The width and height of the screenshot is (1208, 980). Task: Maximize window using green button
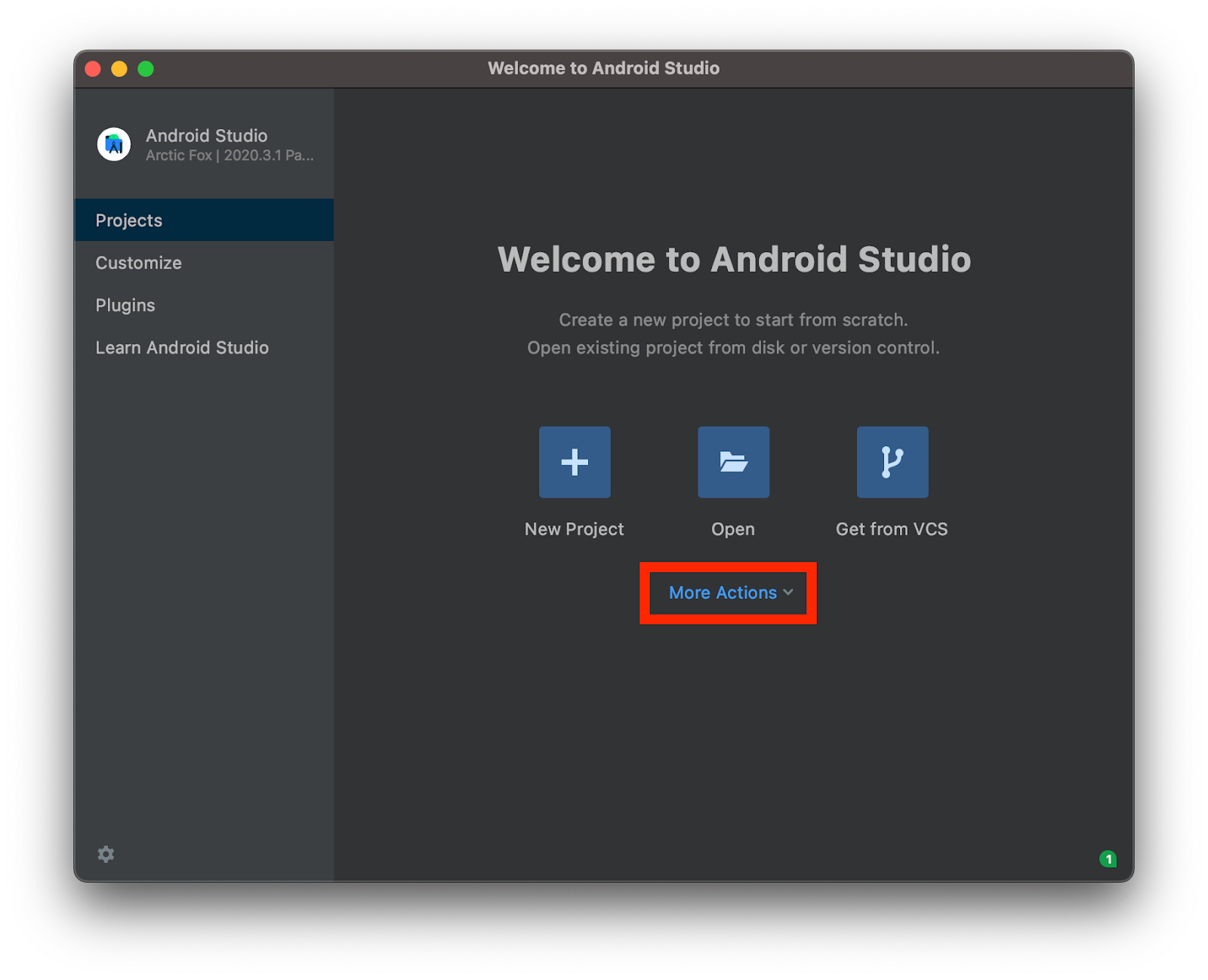[146, 69]
